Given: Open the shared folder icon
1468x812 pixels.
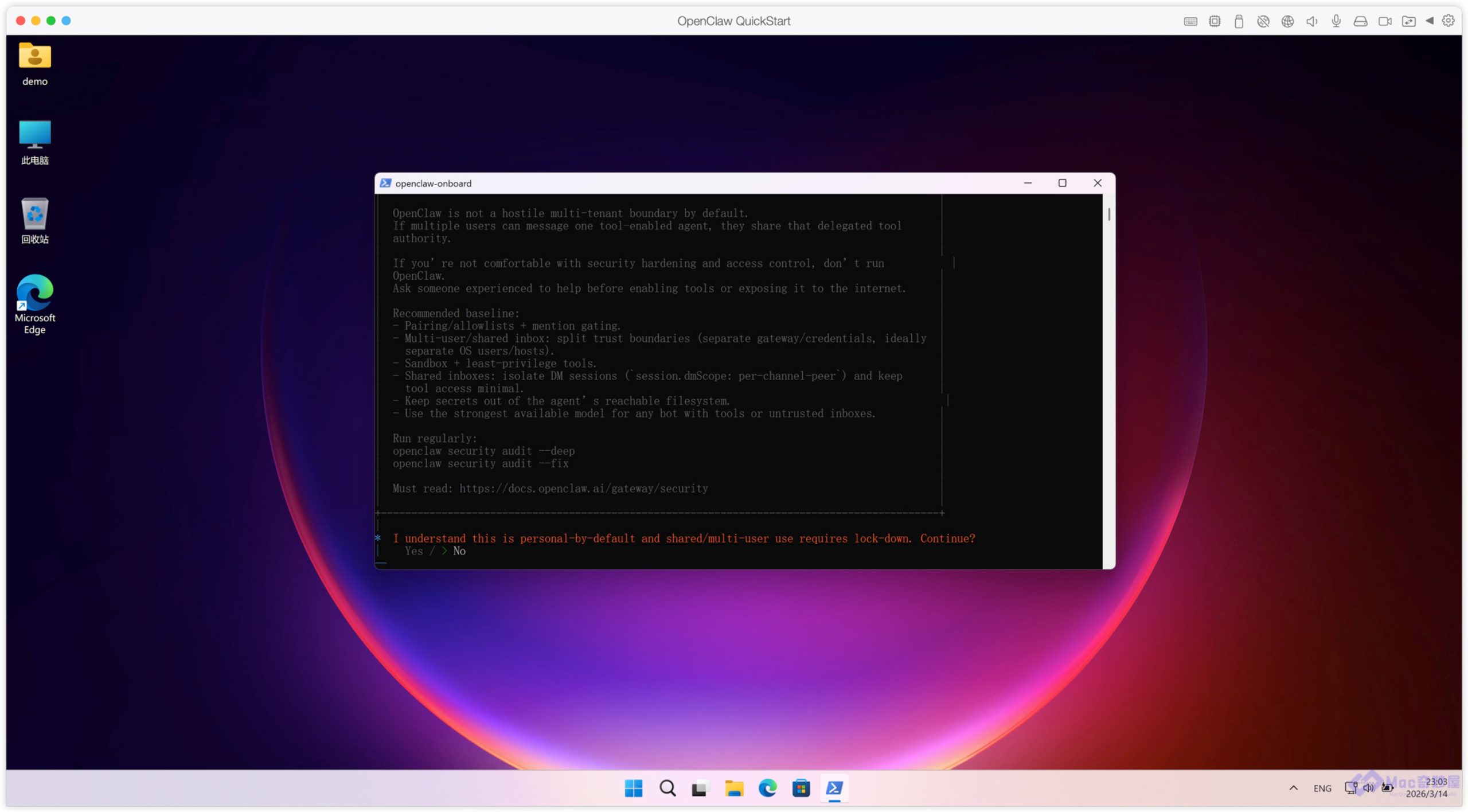Looking at the screenshot, I should [1408, 21].
